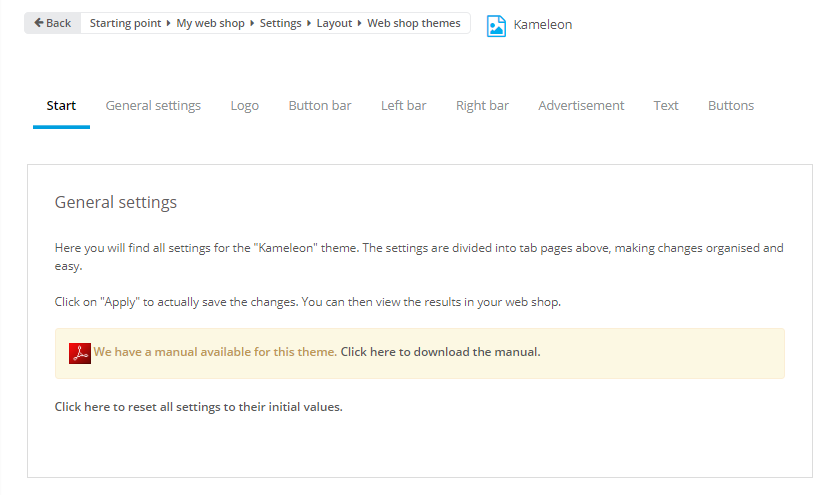
Task: Show the Right bar tab
Action: pyautogui.click(x=482, y=106)
